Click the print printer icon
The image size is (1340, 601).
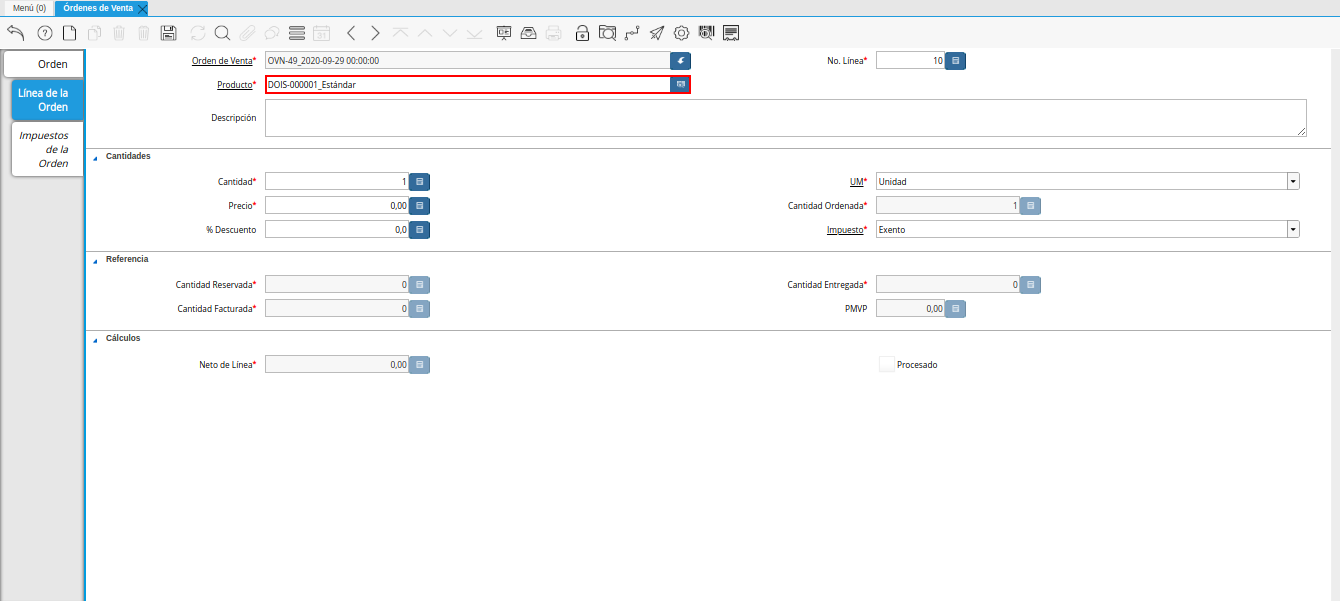554,33
